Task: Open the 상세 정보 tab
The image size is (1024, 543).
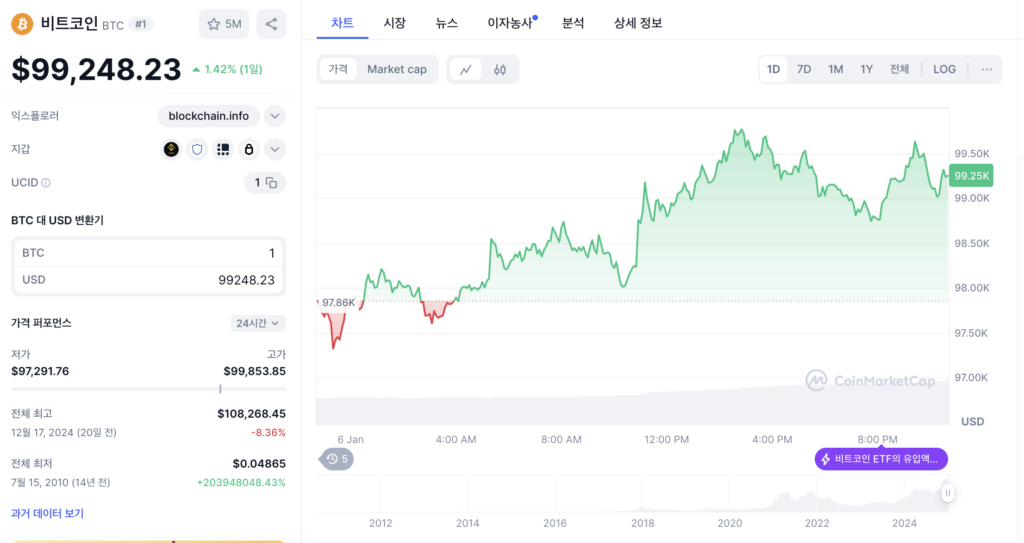Action: [637, 23]
